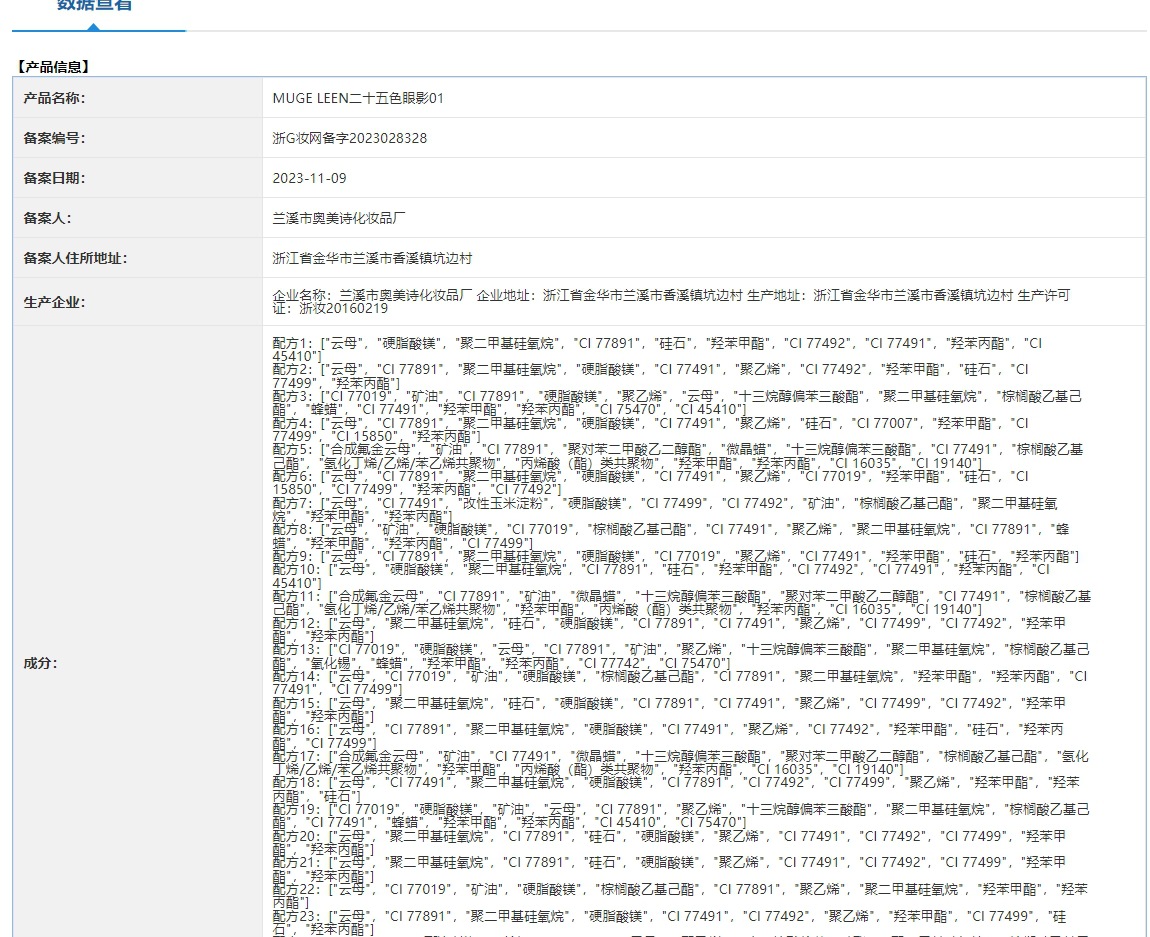Viewport: 1150px width, 937px height.
Task: Select the 生产企业 label
Action: [54, 302]
